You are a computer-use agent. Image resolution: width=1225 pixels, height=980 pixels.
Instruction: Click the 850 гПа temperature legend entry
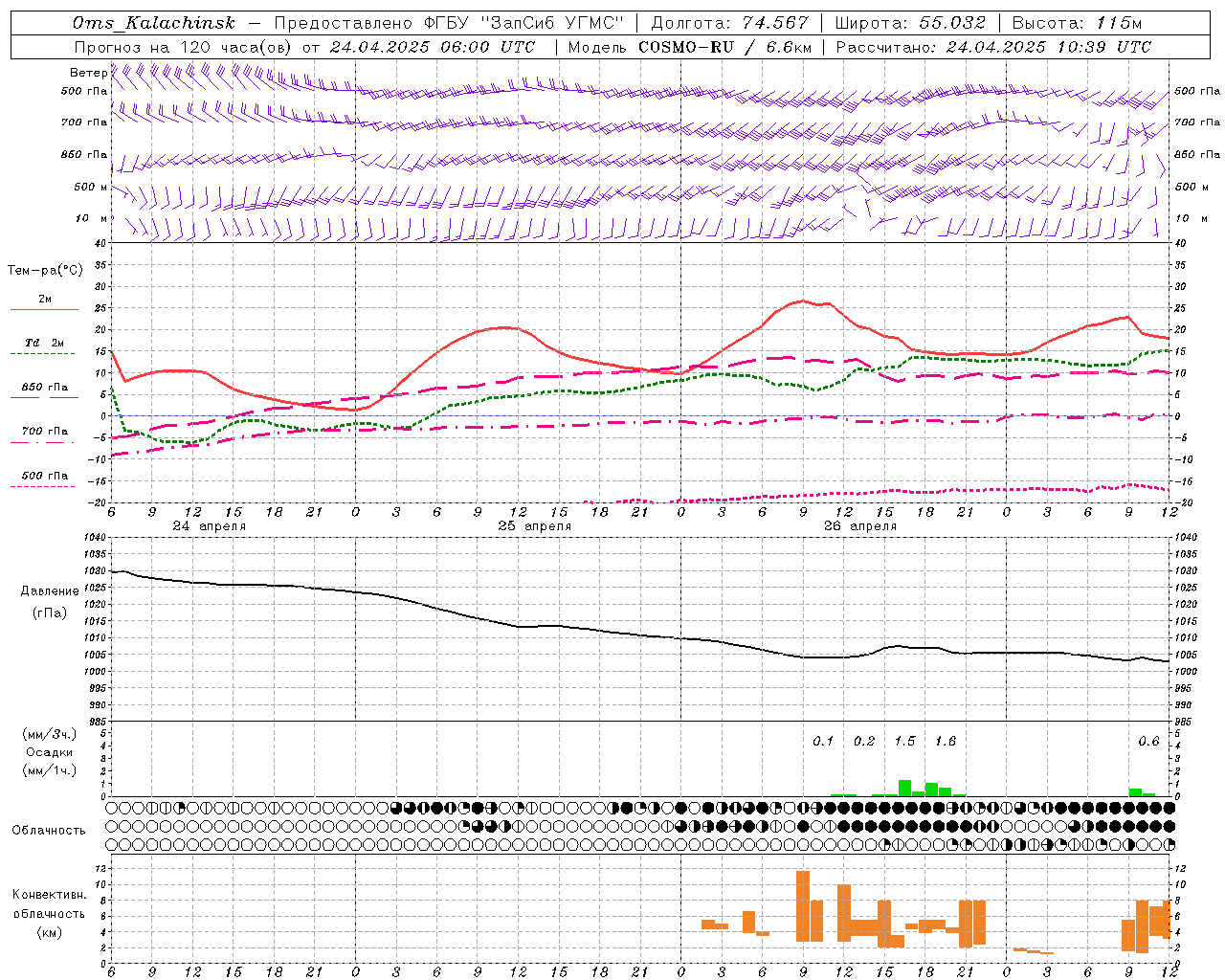tap(44, 388)
